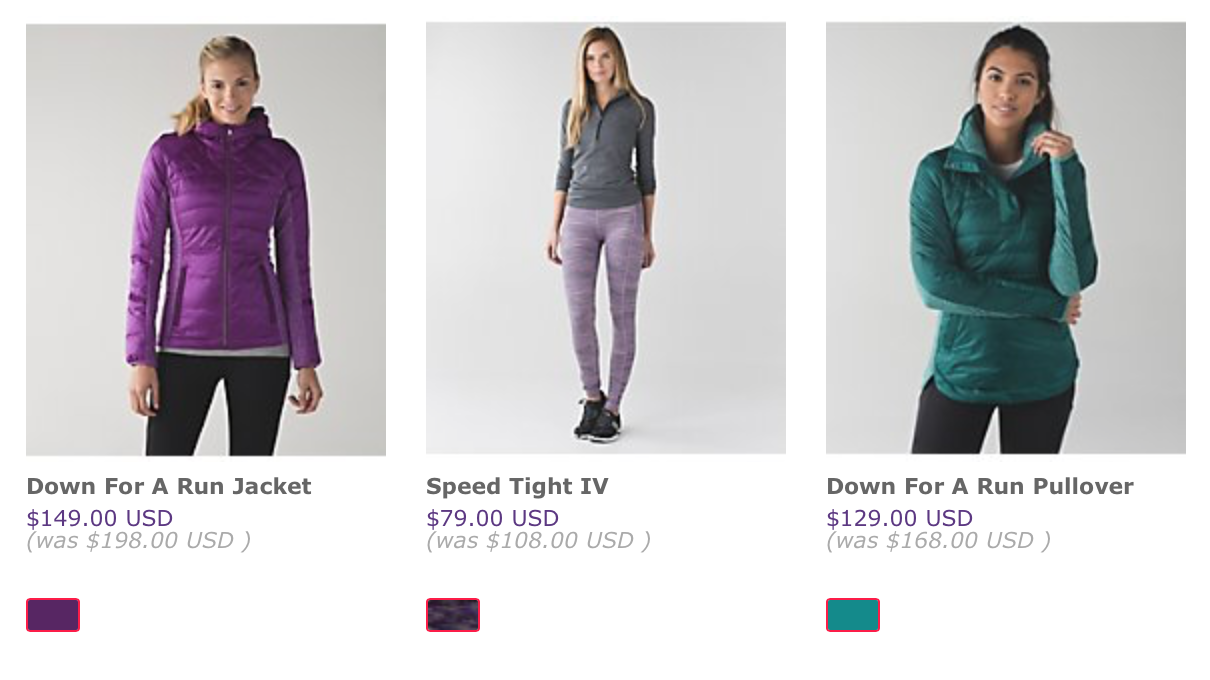
Task: Click the black sneakers in the tights photo
Action: click(598, 418)
